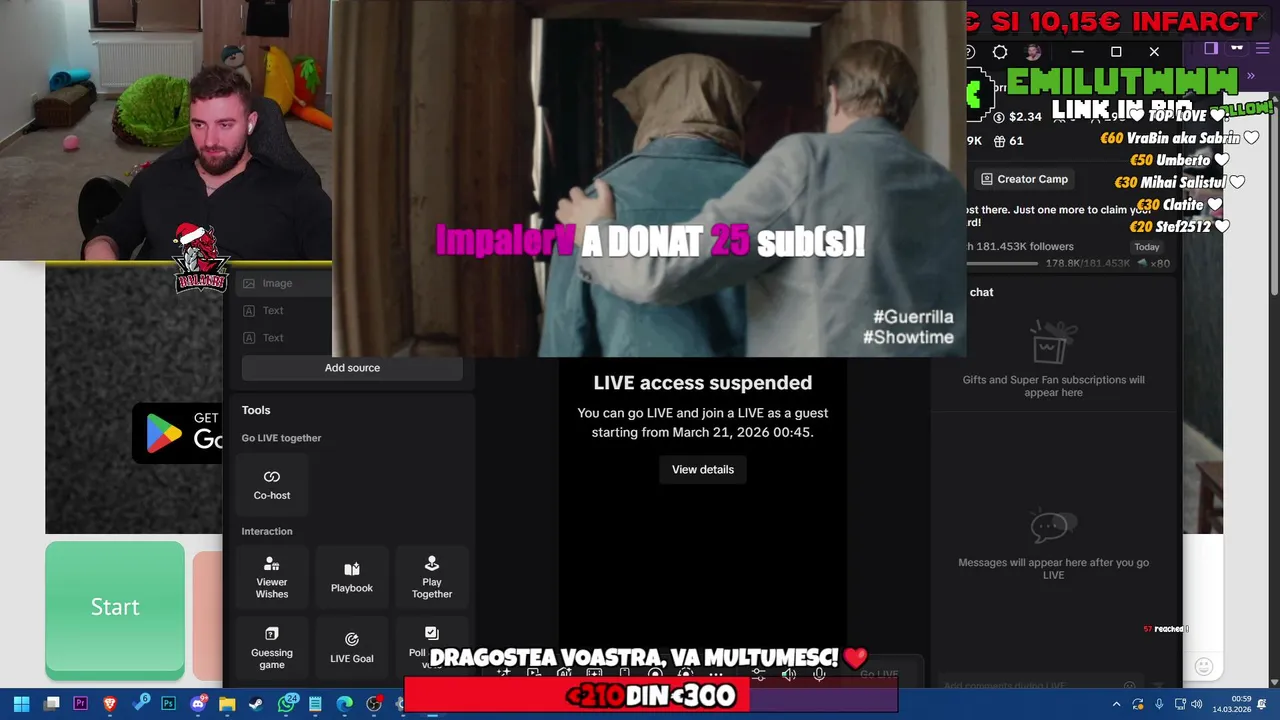Open Brave browser from taskbar
The width and height of the screenshot is (1280, 720).
(110, 704)
